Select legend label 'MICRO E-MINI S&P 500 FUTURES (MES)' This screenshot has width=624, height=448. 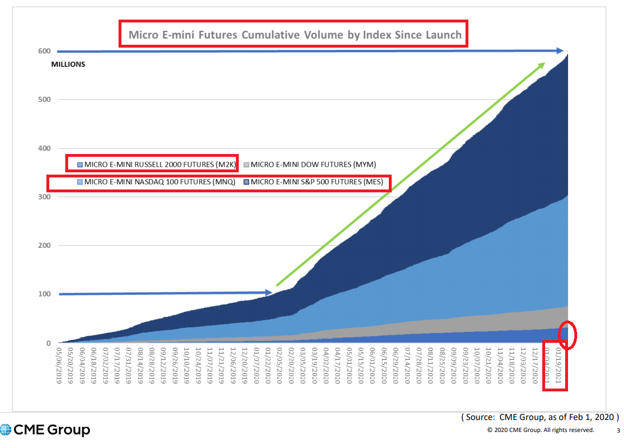tap(317, 182)
